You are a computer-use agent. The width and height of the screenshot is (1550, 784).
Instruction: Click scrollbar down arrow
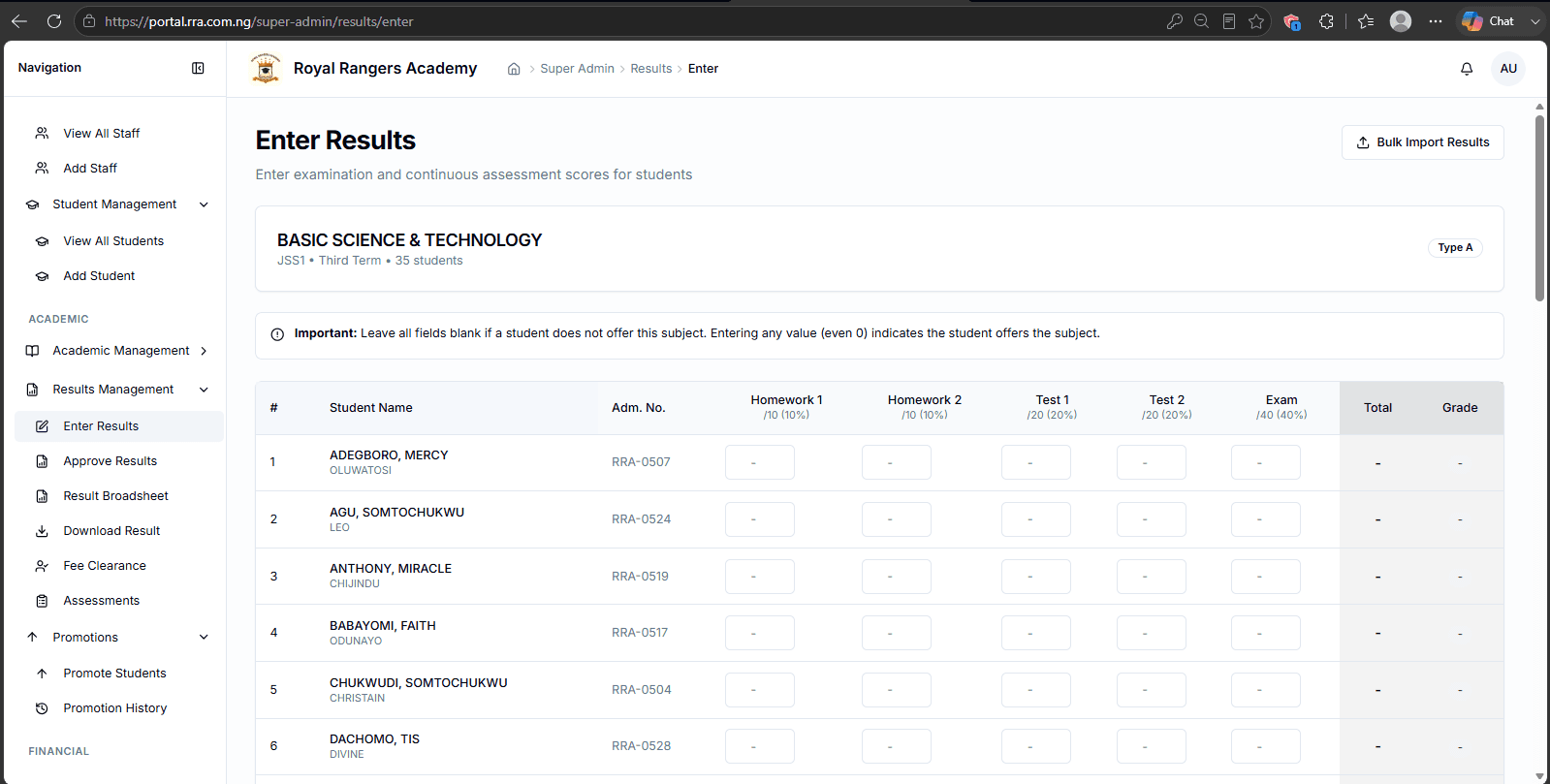(x=1539, y=776)
